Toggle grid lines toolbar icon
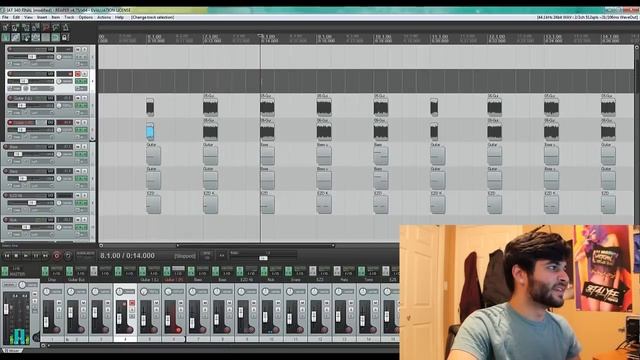 pyautogui.click(x=46, y=38)
